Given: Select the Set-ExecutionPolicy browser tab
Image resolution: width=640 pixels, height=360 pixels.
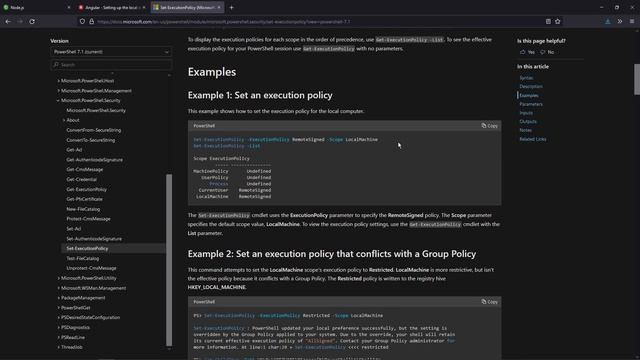Looking at the screenshot, I should (x=188, y=7).
